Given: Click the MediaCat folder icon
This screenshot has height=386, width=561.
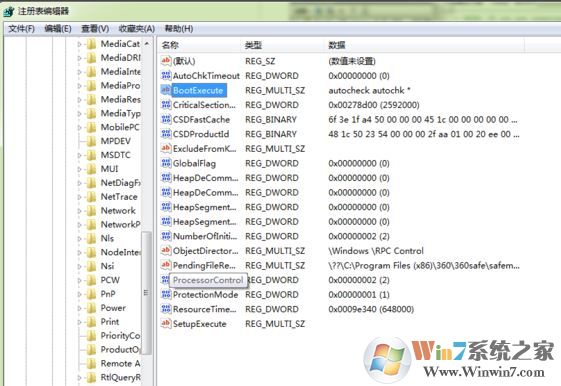Looking at the screenshot, I should [x=92, y=44].
